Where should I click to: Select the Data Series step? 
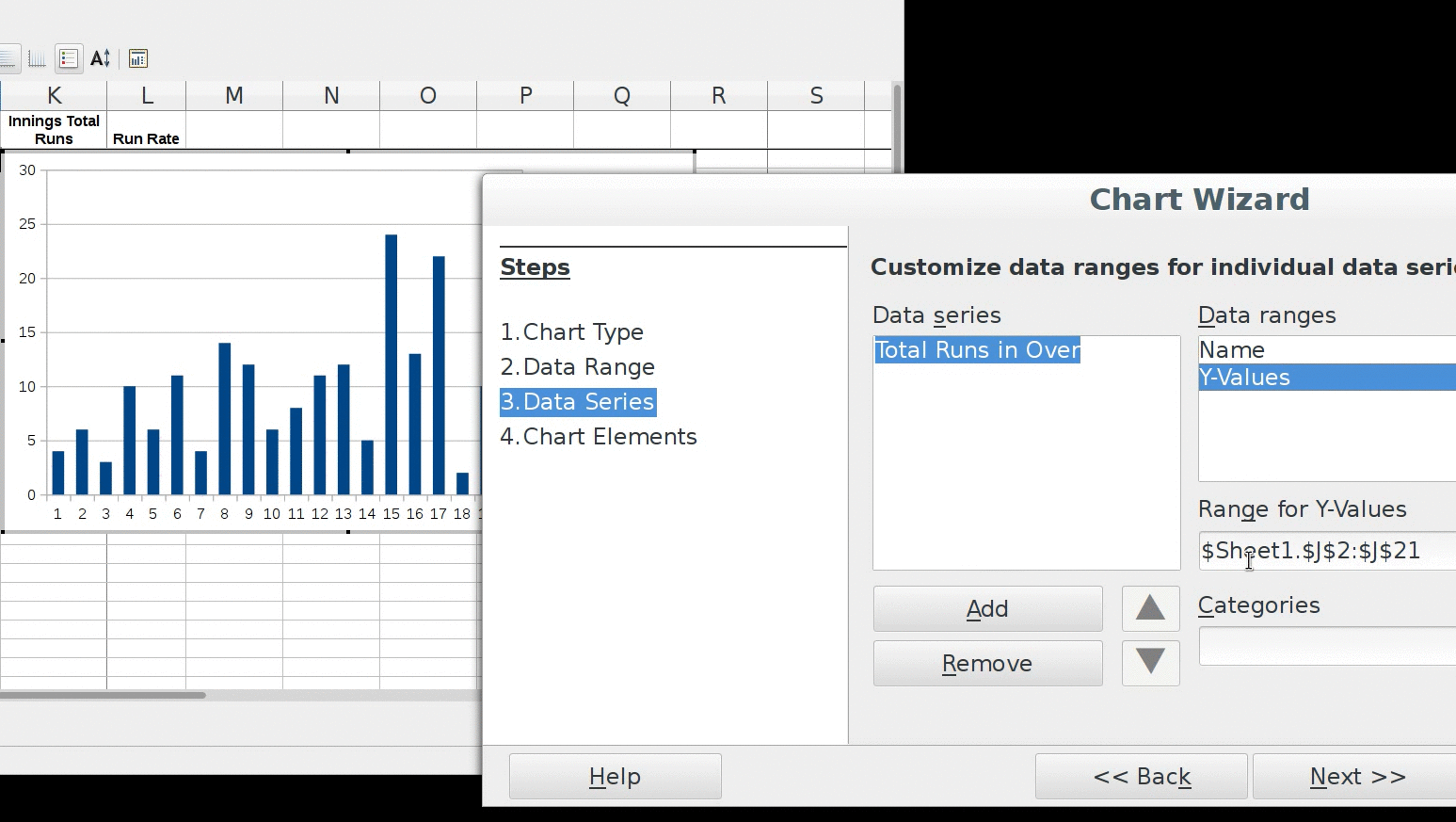pos(578,402)
